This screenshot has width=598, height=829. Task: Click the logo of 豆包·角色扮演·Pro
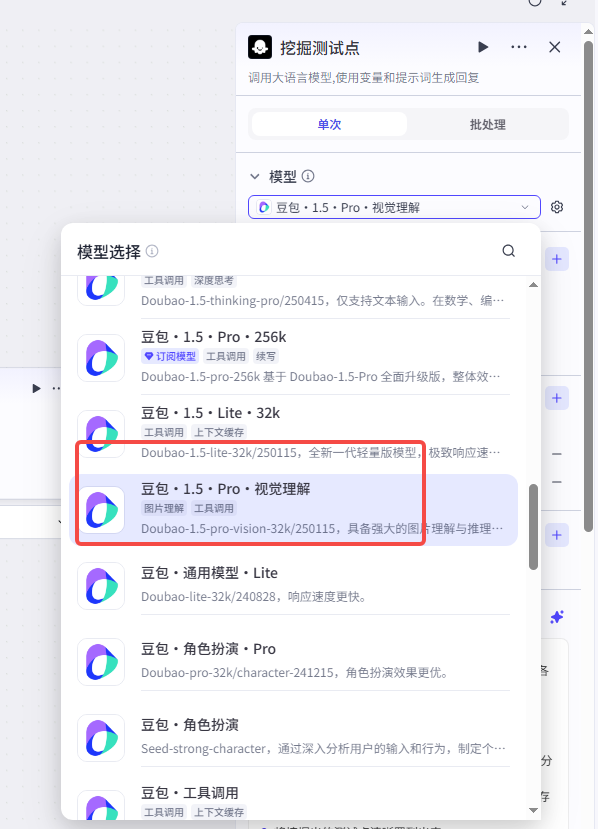point(101,662)
